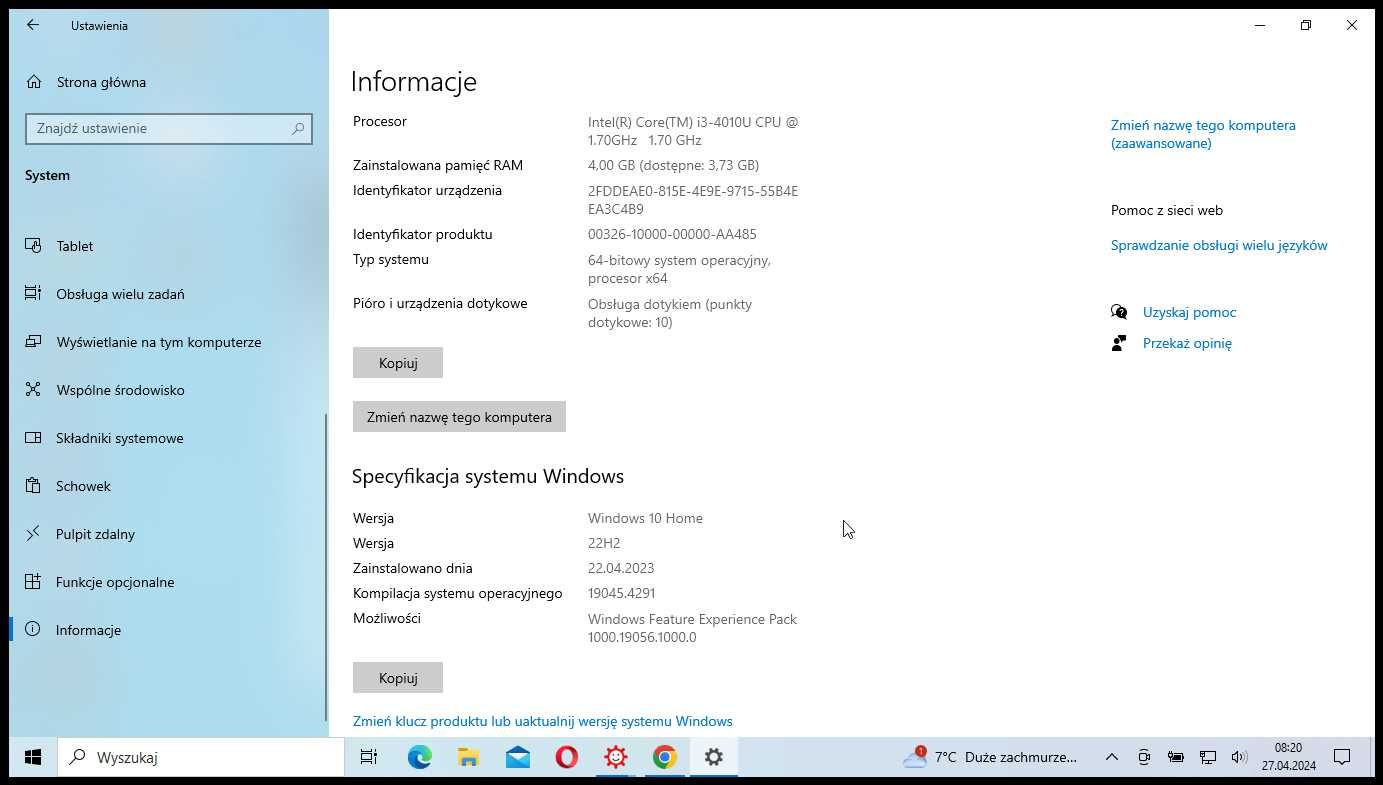This screenshot has width=1383, height=785.
Task: Open the red gear app on taskbar
Action: tap(615, 757)
